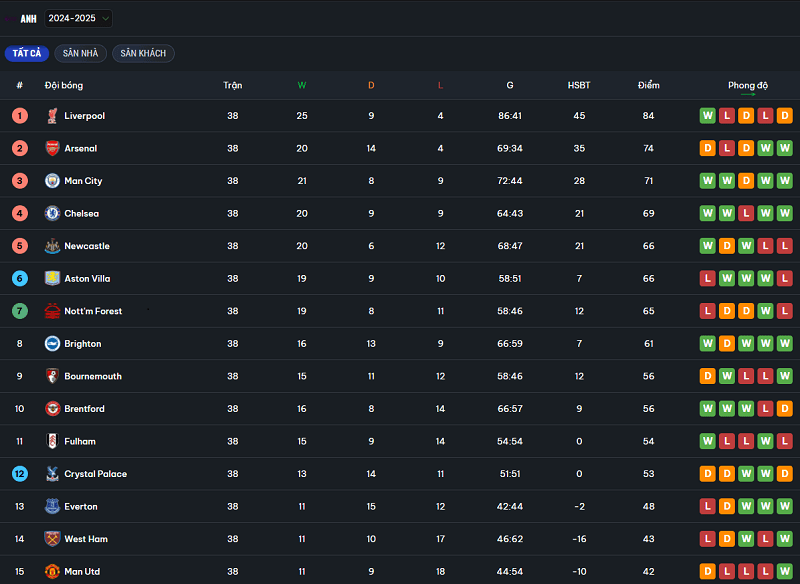Click Arsenal's rank 2 badge
The image size is (800, 584).
20,148
